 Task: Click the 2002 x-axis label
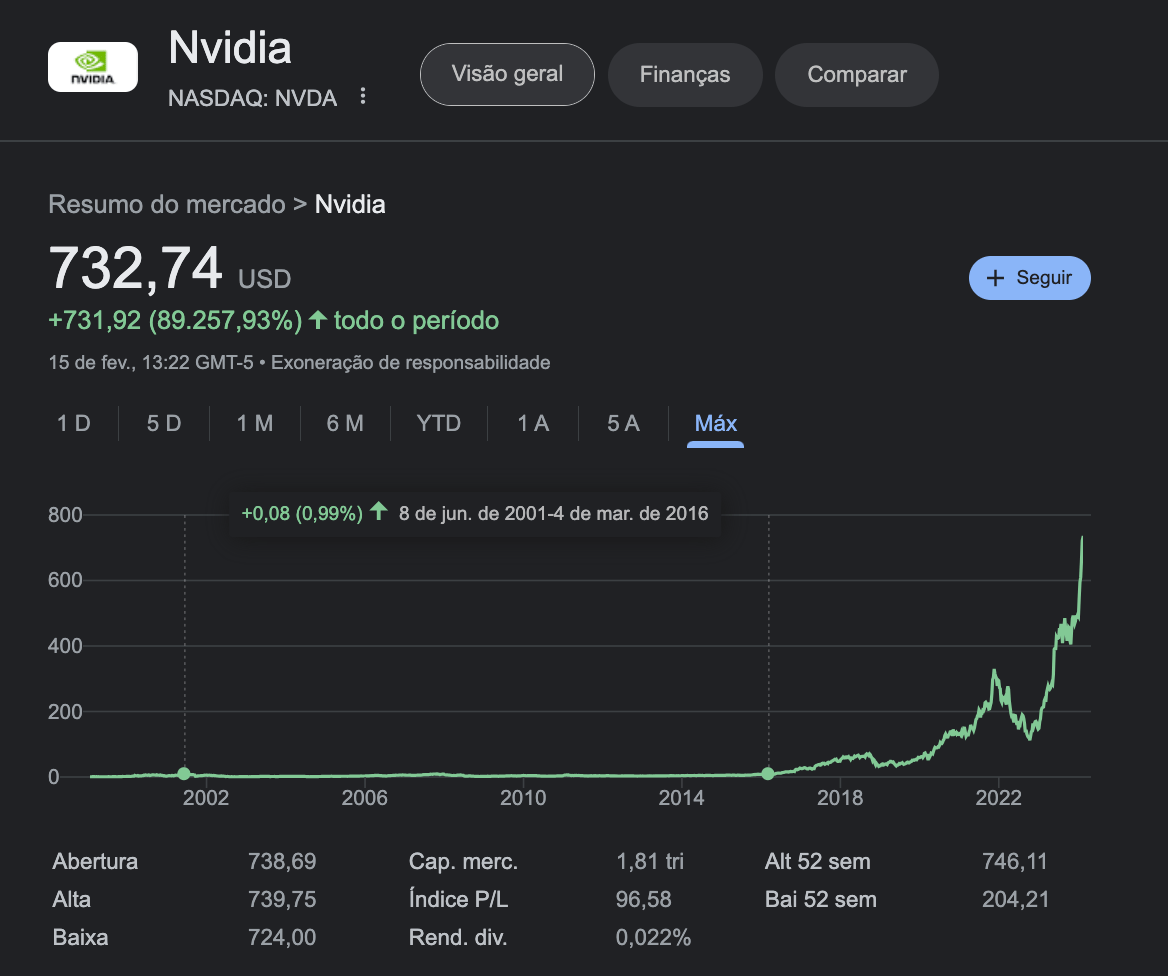[x=206, y=798]
